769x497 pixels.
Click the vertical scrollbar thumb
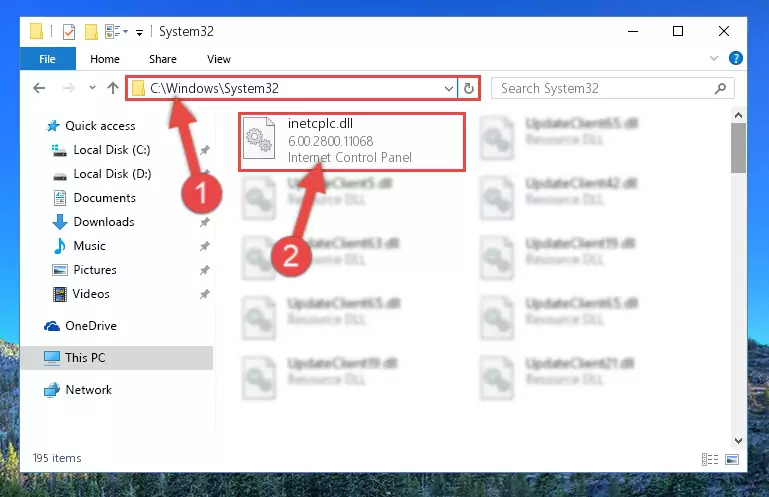coord(738,148)
